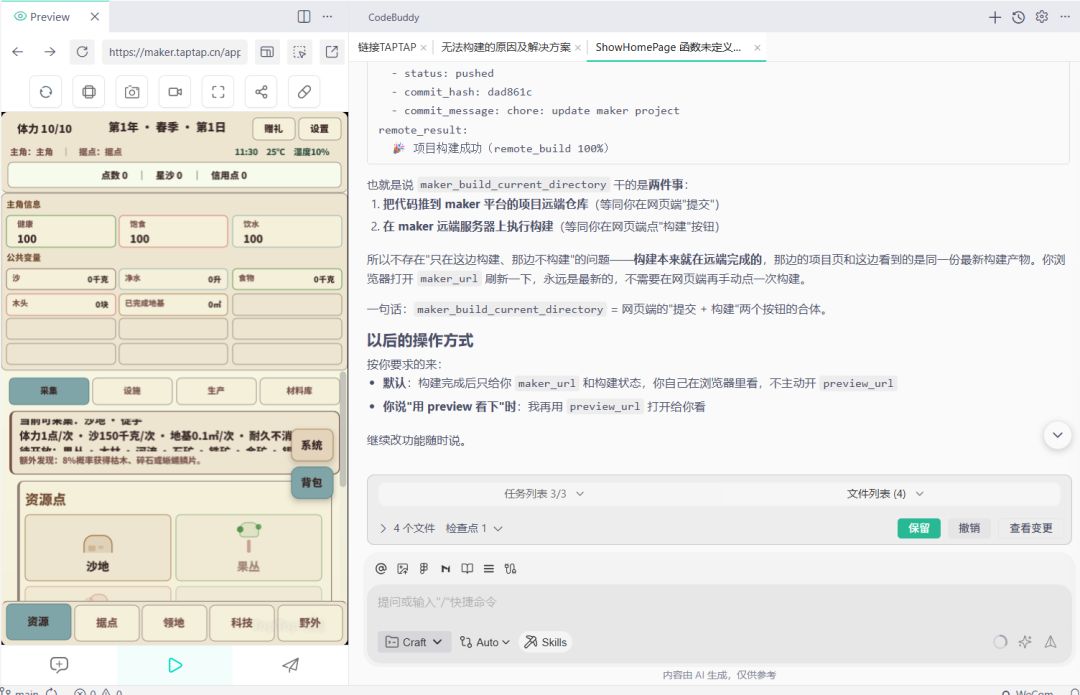Click the camera screenshot icon in preview toolbar
1080x695 pixels.
point(132,92)
